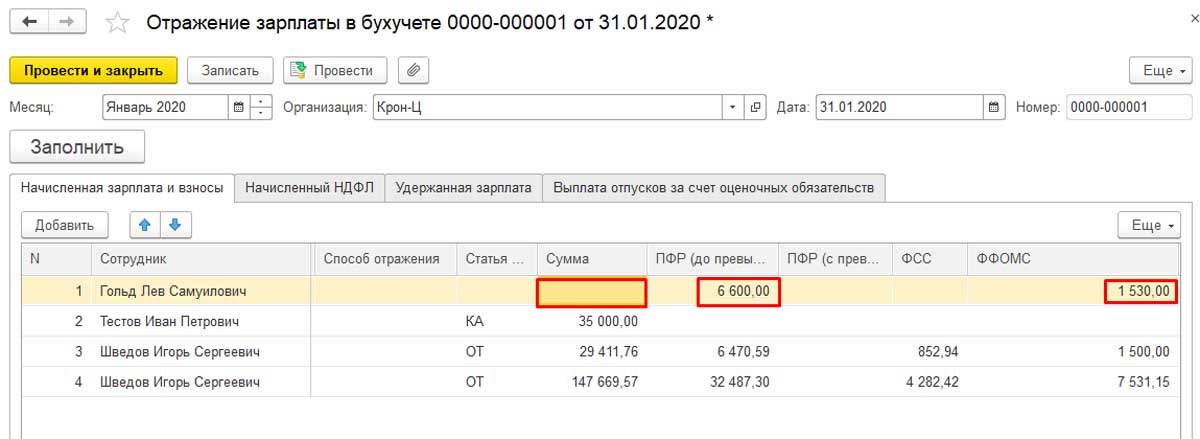
Task: Expand the Организация dropdown list
Action: click(734, 107)
